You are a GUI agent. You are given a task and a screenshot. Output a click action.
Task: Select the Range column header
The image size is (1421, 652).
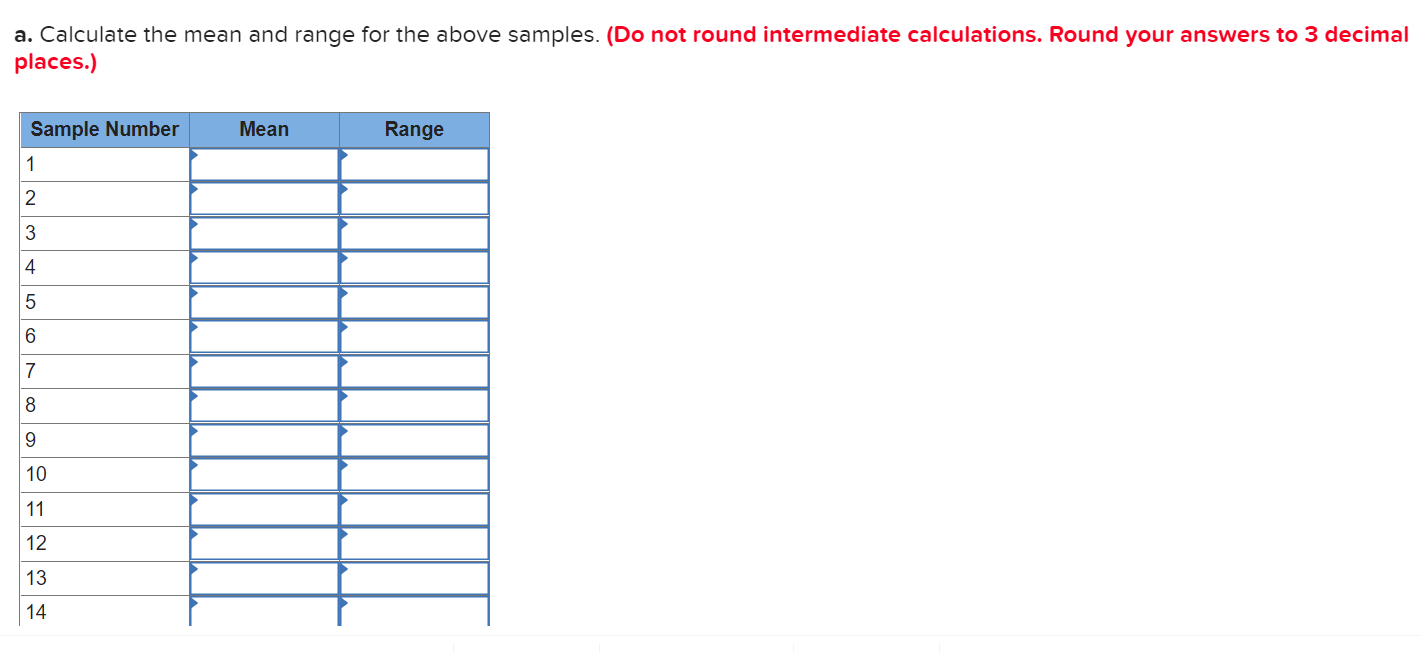(x=414, y=129)
